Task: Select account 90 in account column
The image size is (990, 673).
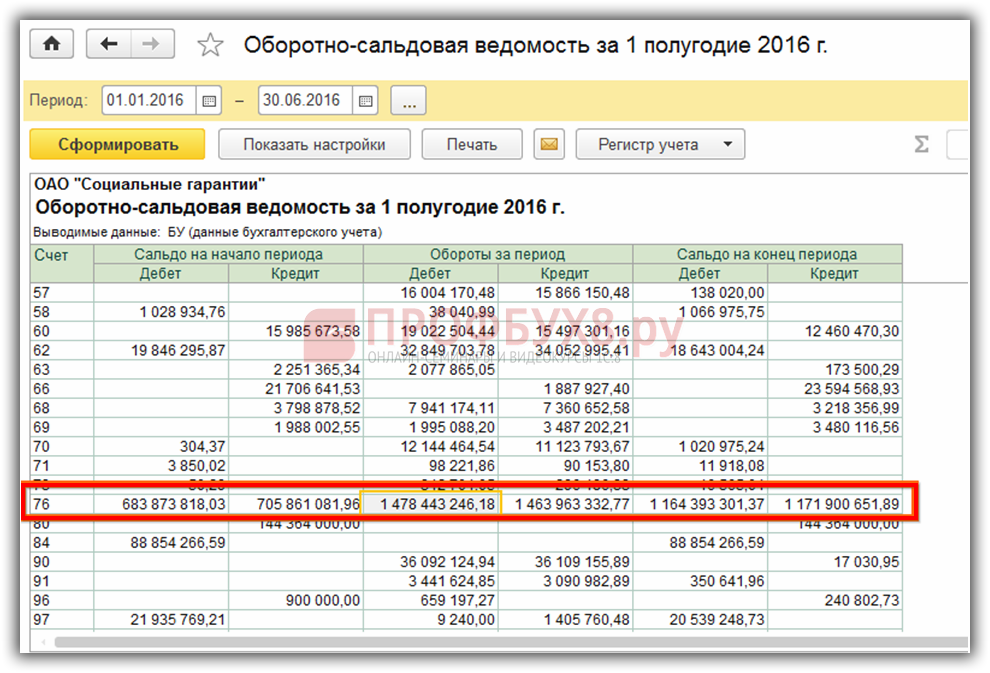Action: click(62, 562)
